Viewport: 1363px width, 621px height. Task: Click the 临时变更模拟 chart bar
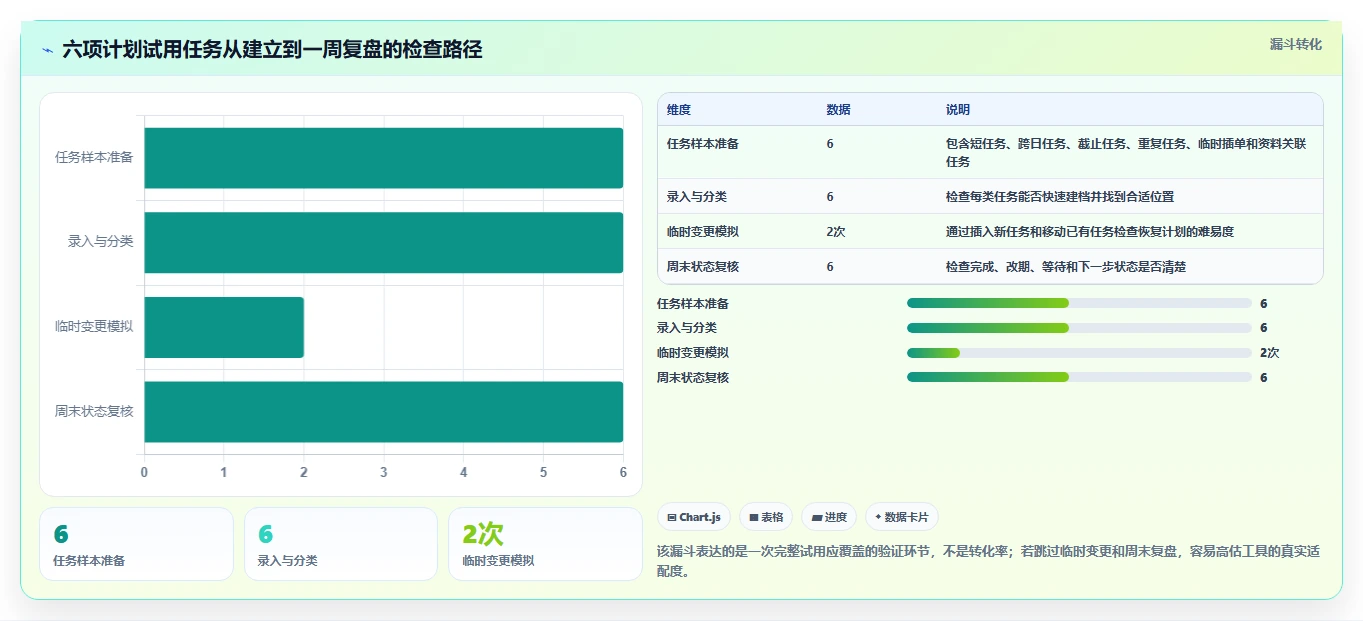(x=224, y=327)
